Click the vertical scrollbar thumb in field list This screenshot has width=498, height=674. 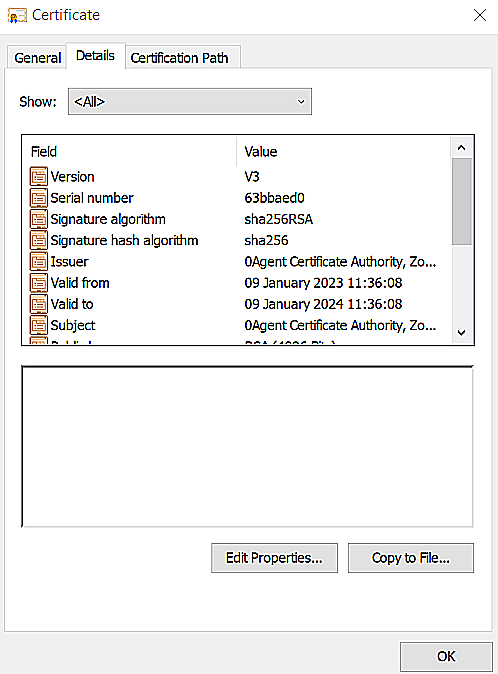(461, 202)
